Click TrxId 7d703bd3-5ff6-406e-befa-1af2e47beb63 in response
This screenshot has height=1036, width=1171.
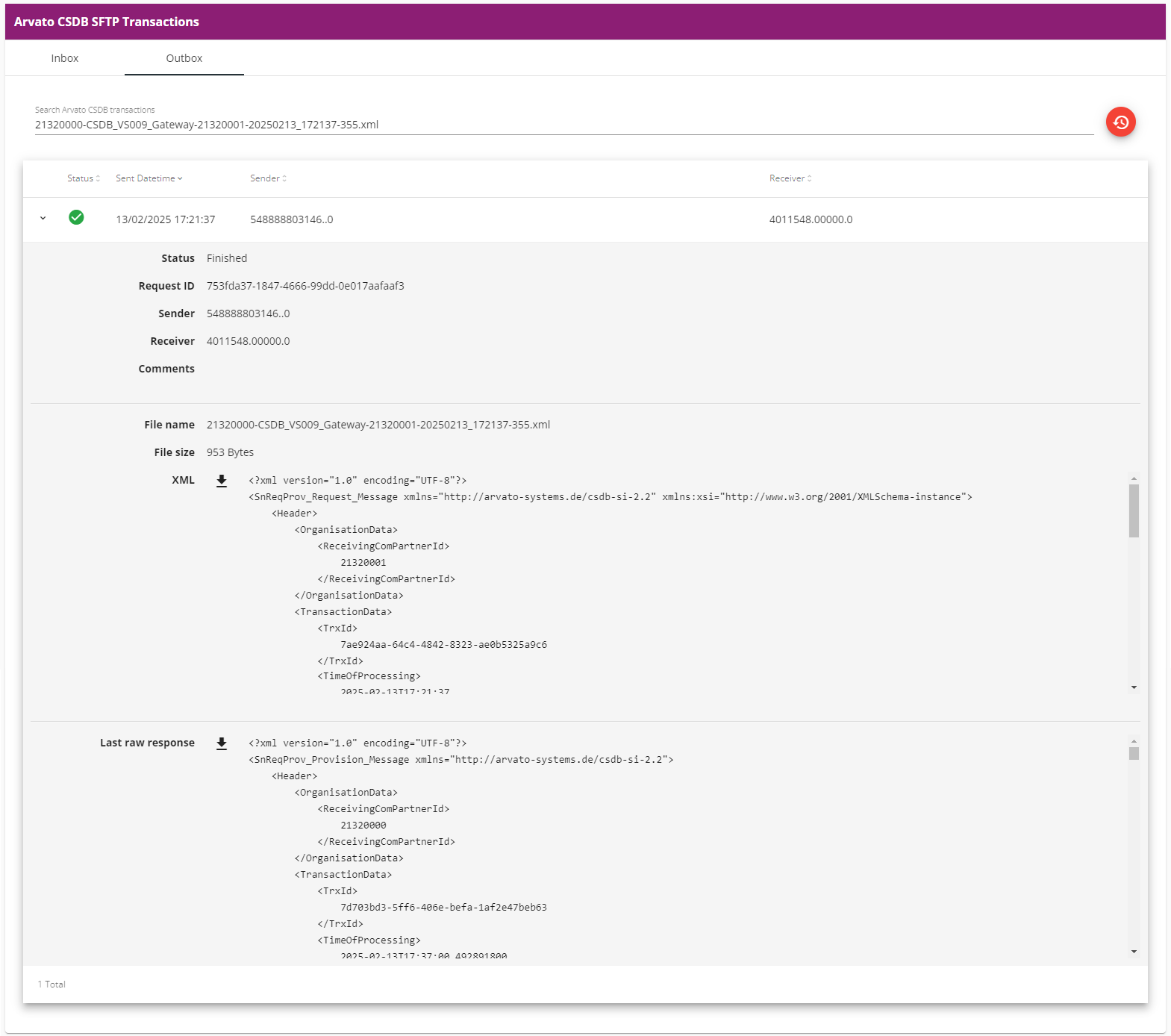click(443, 908)
